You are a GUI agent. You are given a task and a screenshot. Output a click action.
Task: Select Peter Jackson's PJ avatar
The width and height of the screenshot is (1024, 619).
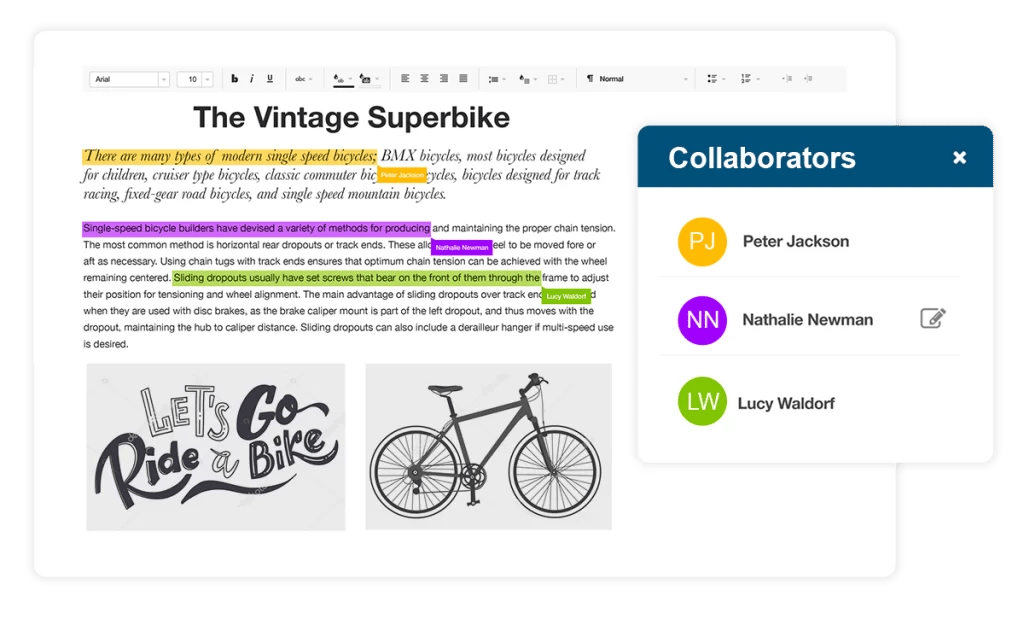702,242
